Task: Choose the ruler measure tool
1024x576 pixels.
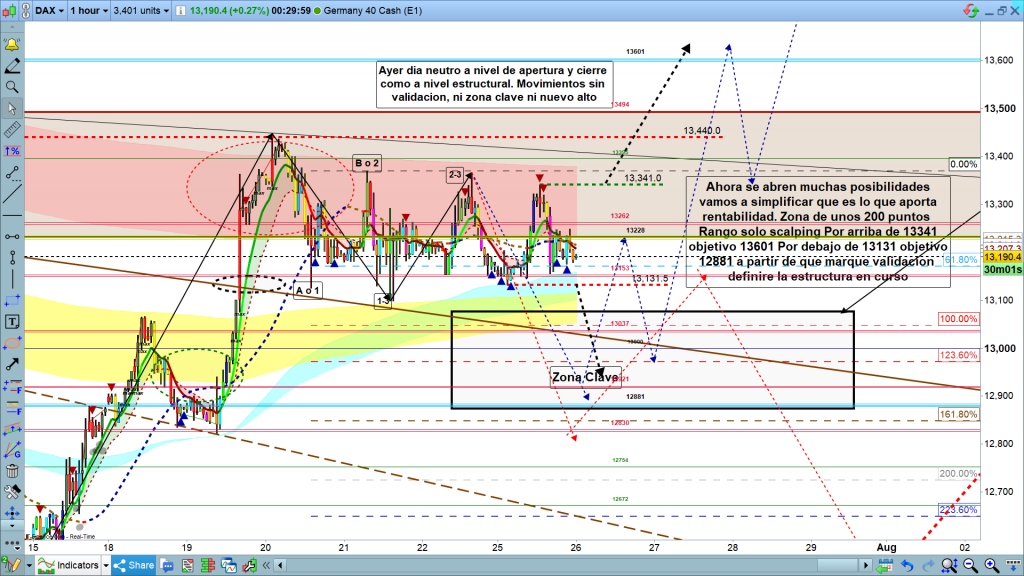Action: coord(11,130)
